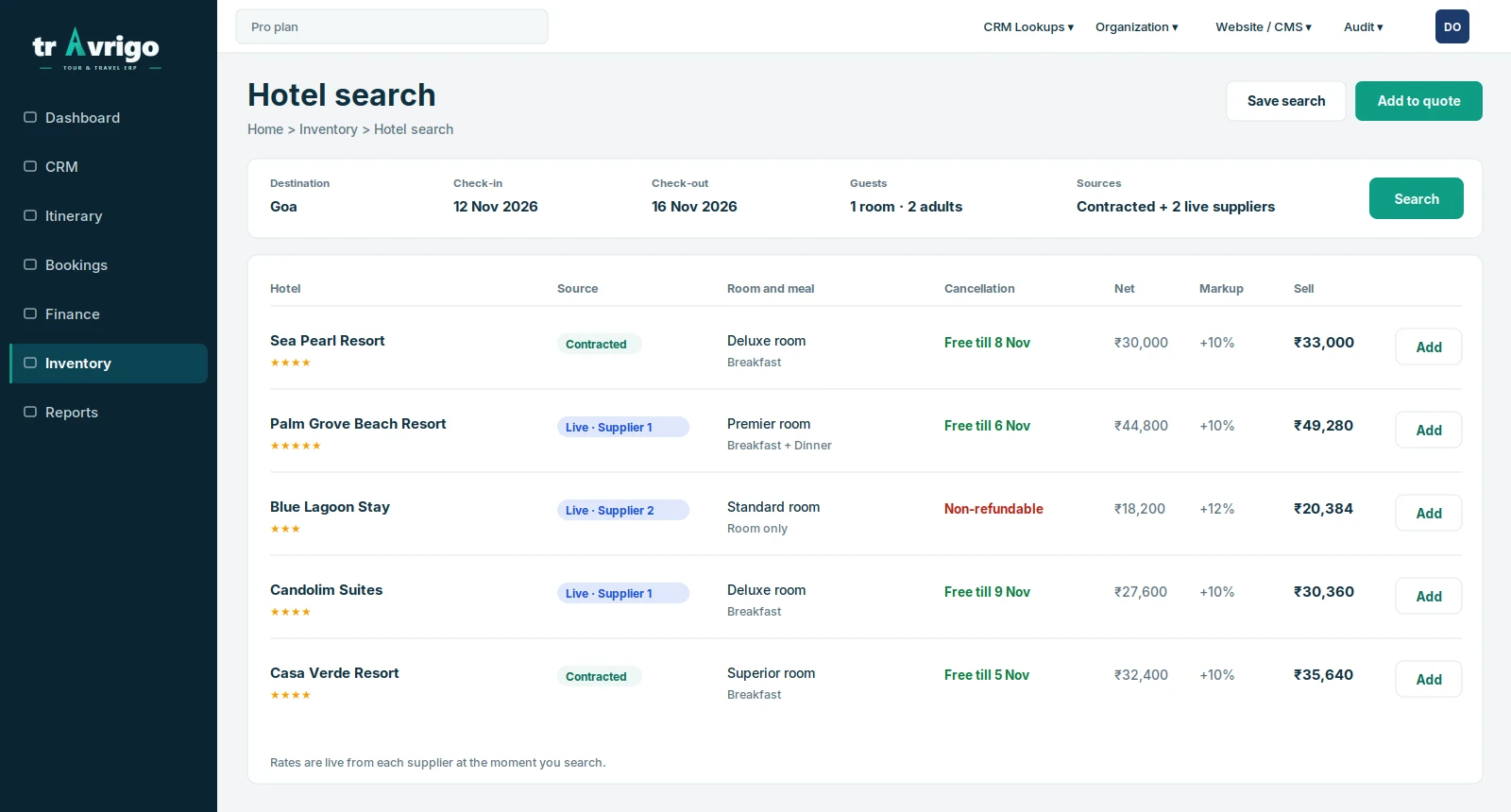
Task: Click the Bookings sidebar icon
Action: point(30,264)
